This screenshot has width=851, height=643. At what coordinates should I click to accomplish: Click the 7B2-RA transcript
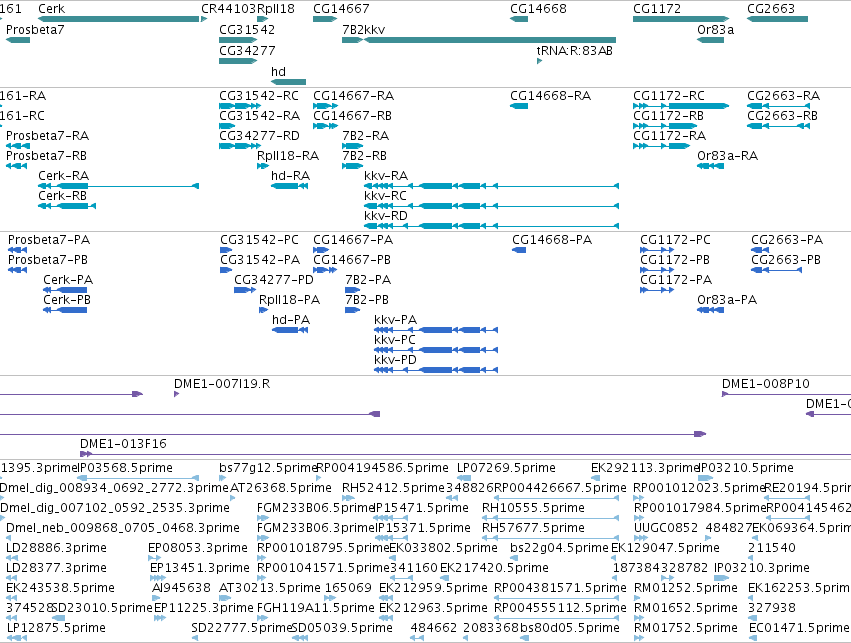click(352, 146)
